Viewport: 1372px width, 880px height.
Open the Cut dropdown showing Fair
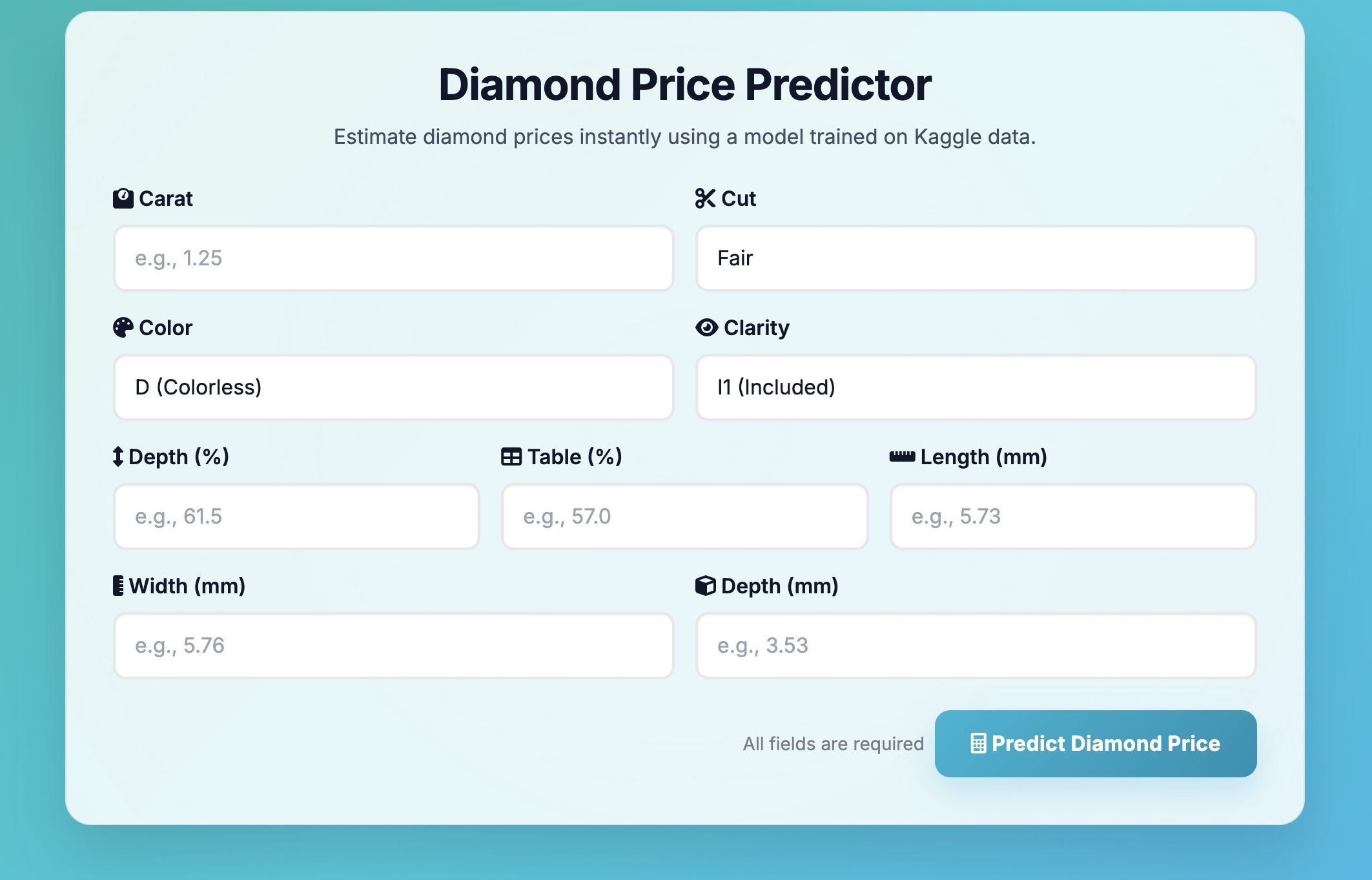click(975, 258)
